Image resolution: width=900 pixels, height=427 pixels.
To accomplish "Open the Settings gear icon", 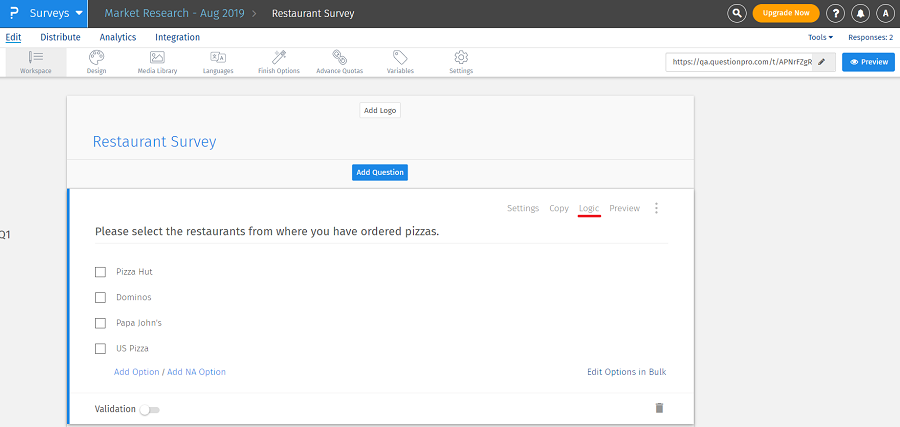I will (x=461, y=58).
